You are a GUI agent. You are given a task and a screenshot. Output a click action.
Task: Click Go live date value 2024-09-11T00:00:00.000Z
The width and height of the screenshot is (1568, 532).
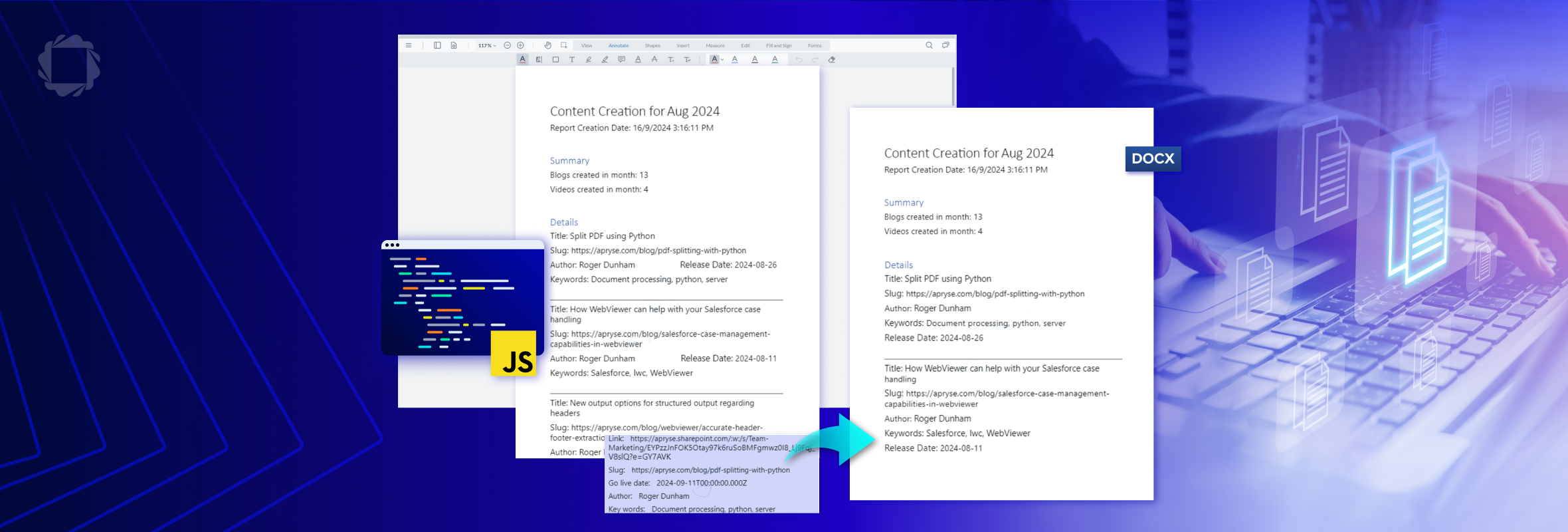tap(702, 483)
